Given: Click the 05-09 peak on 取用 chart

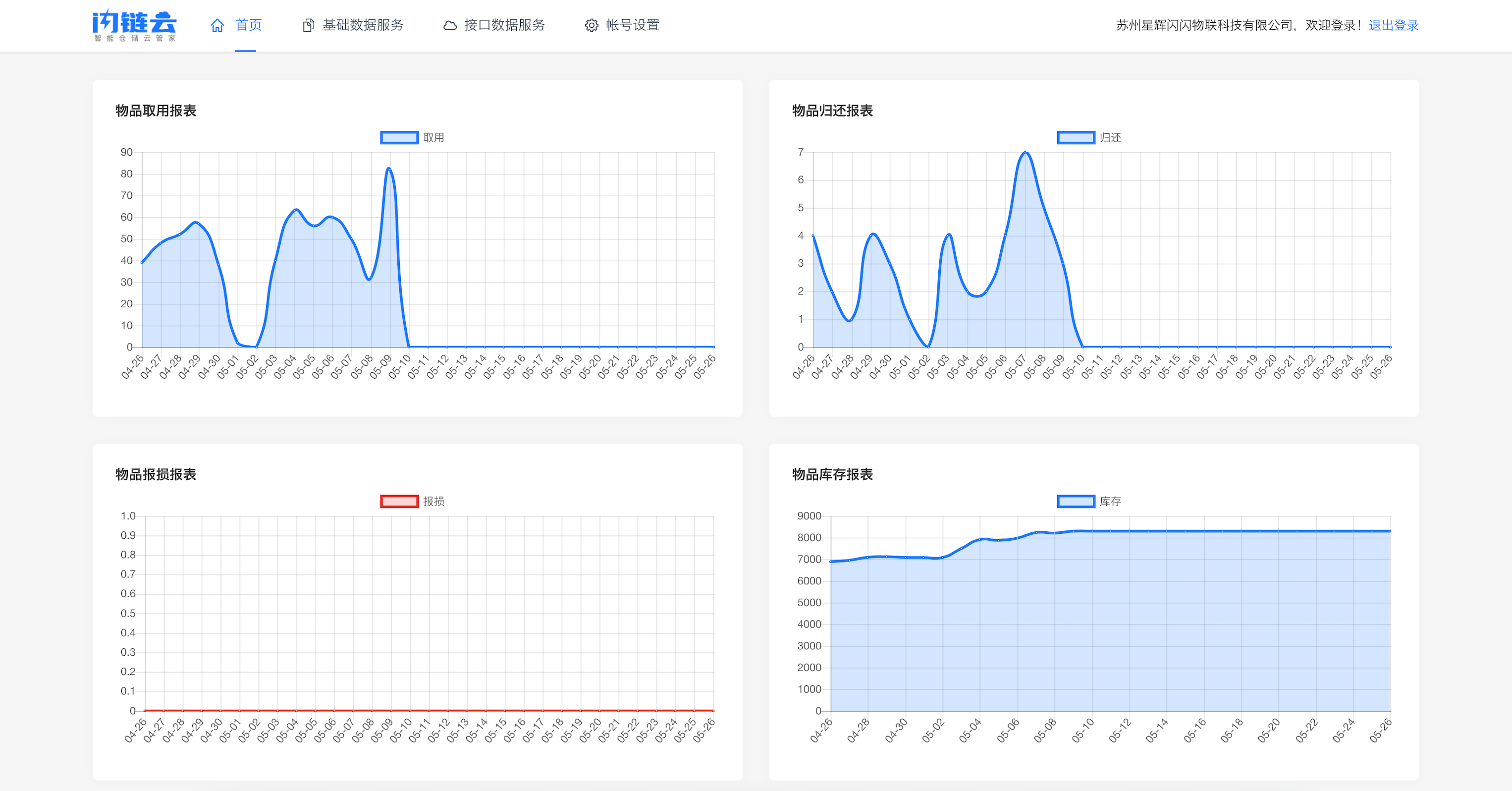Looking at the screenshot, I should (x=389, y=169).
